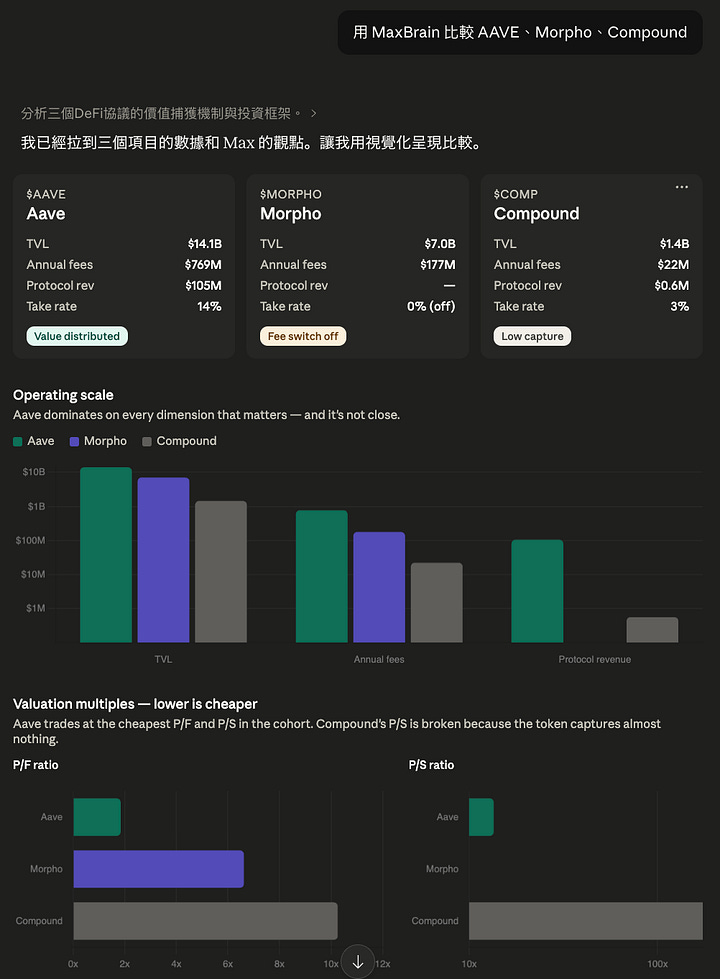Click Aave take rate value 14%
Image resolution: width=720 pixels, height=979 pixels.
[209, 307]
